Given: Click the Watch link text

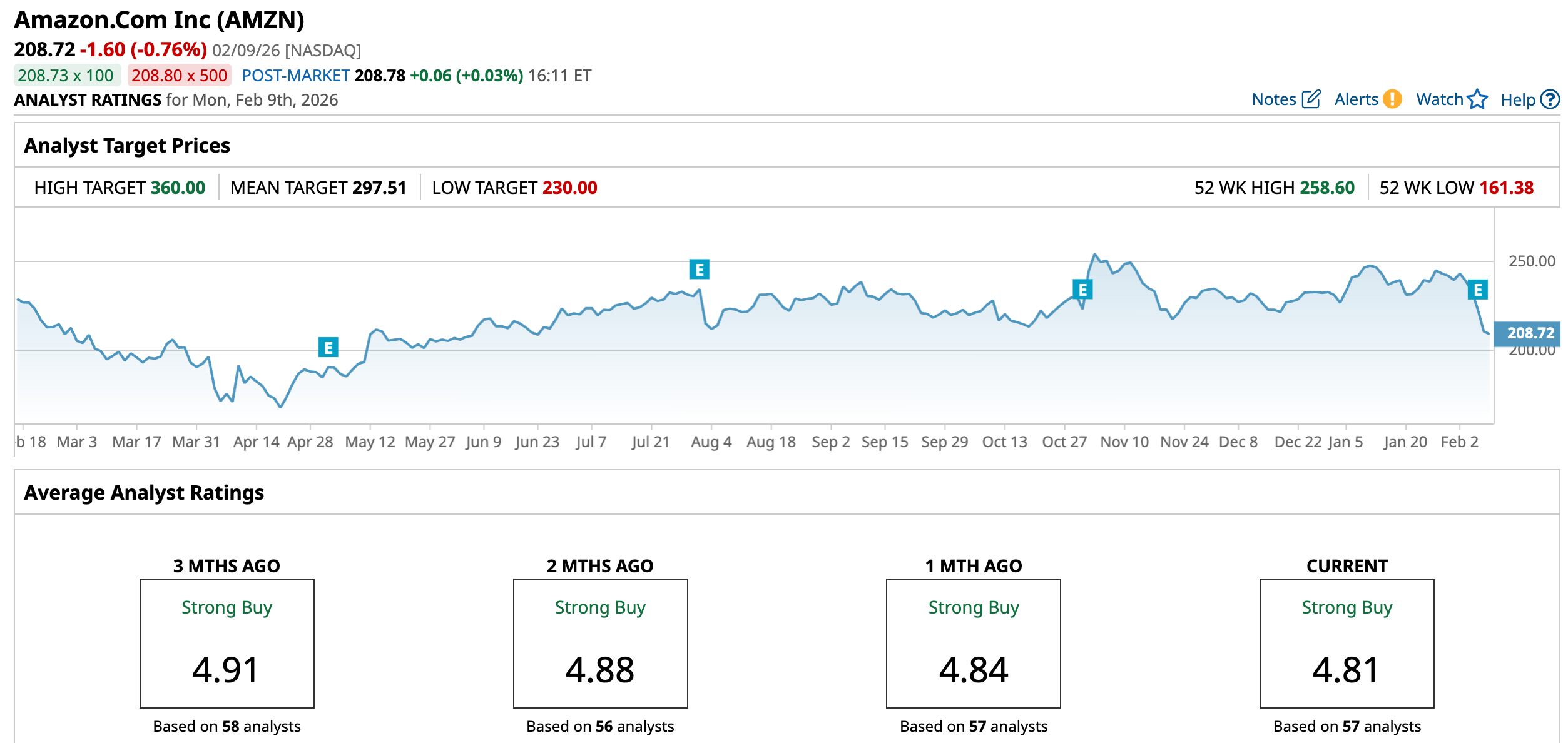Looking at the screenshot, I should tap(1439, 99).
